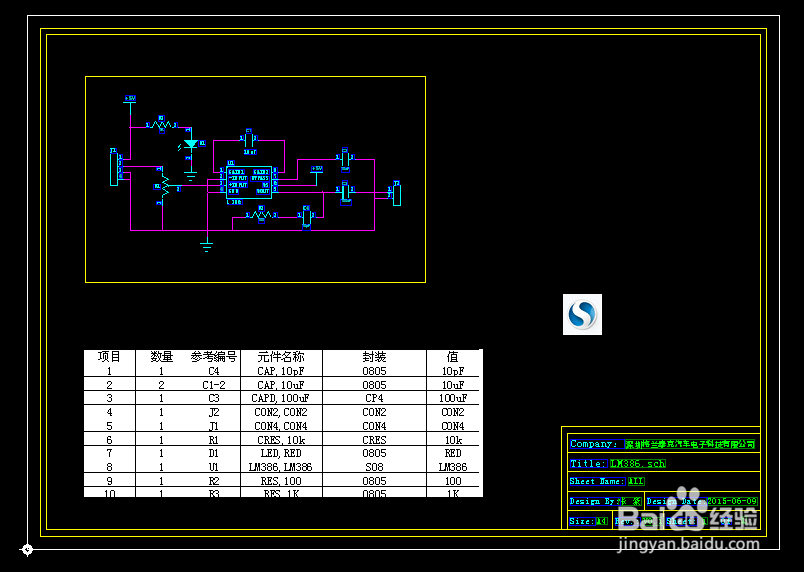This screenshot has height=572, width=804.
Task: Select the C1-2 reference cell
Action: tap(214, 384)
